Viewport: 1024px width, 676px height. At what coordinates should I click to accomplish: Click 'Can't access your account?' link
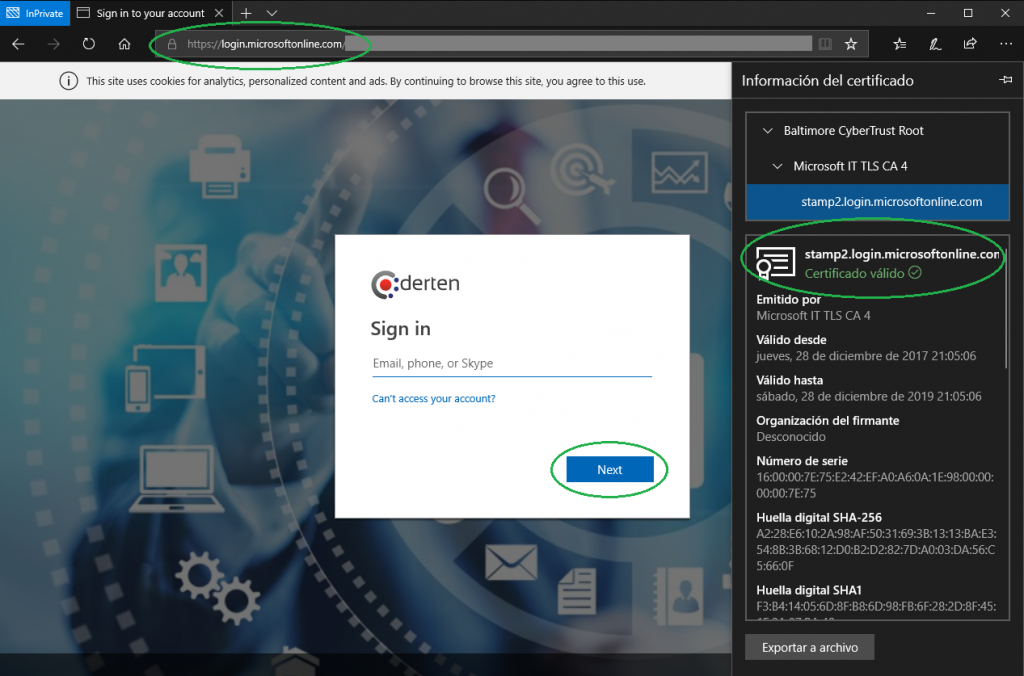[x=434, y=398]
